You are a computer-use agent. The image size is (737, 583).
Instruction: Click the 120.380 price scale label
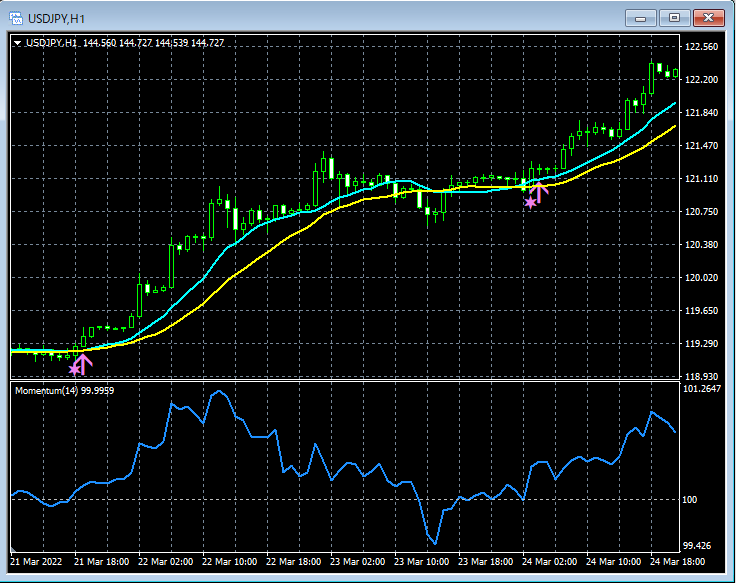[x=702, y=244]
